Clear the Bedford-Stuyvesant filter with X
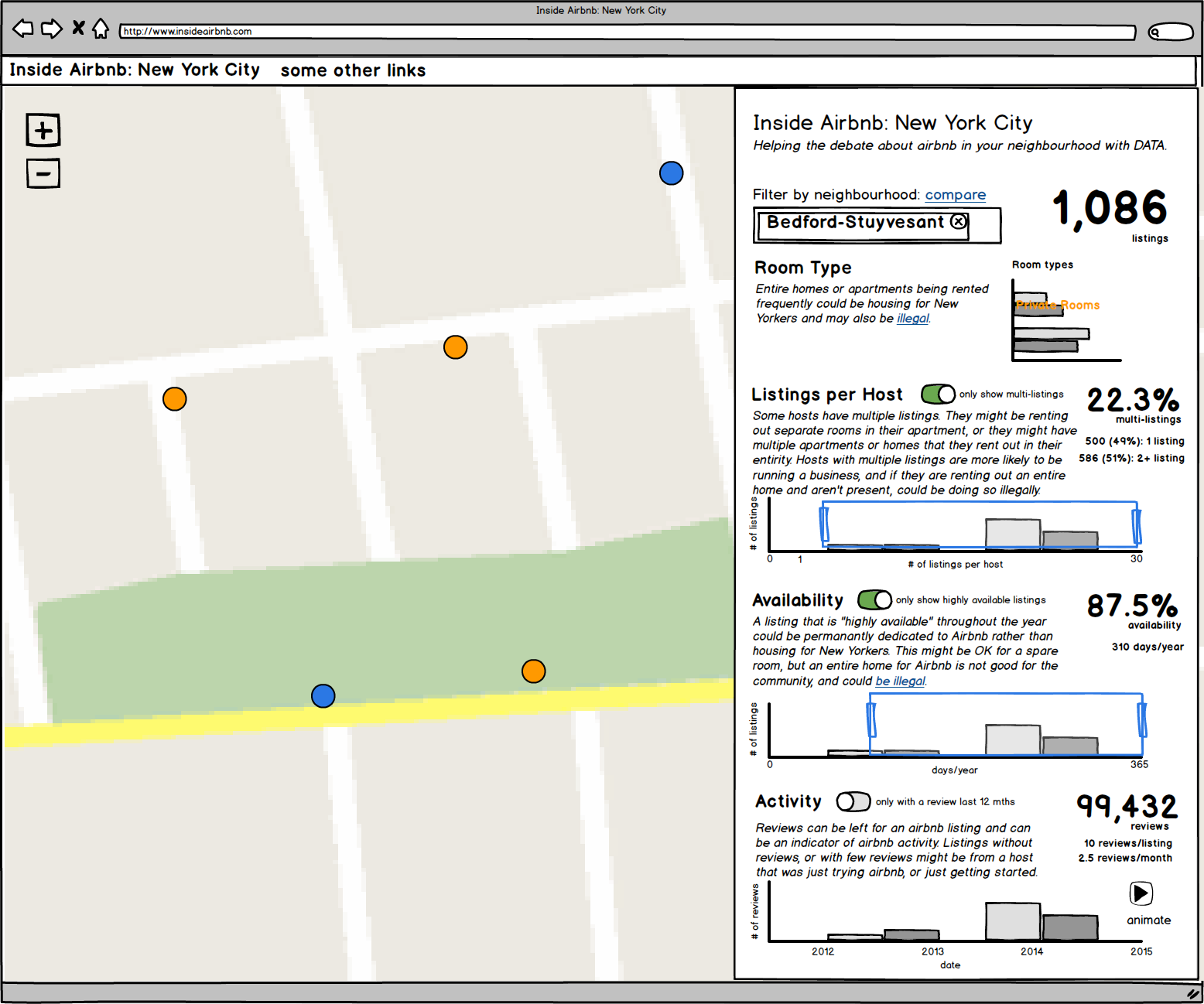The image size is (1204, 1004). (x=959, y=222)
